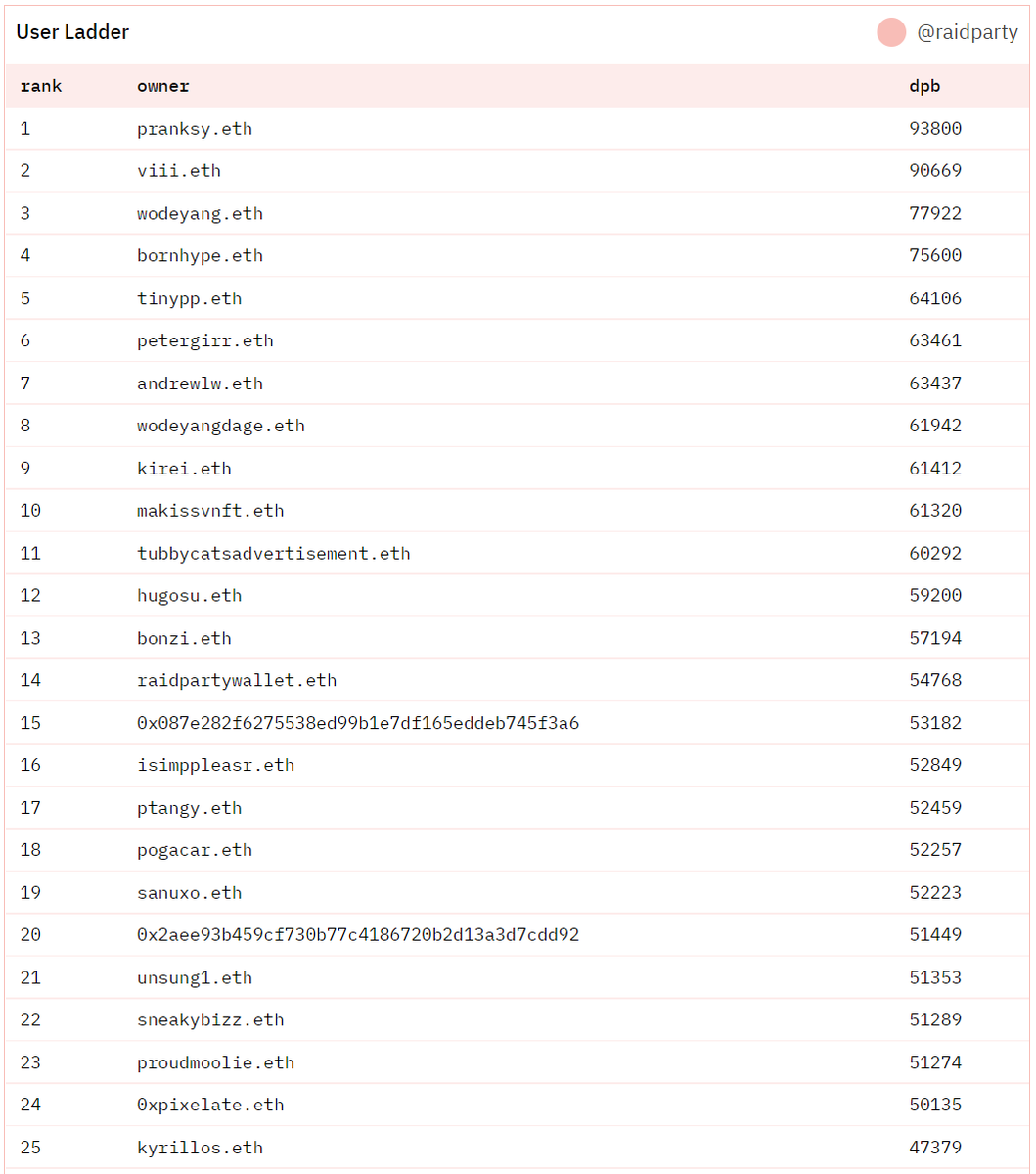
Task: Click dpb value 59200
Action: [x=935, y=596]
